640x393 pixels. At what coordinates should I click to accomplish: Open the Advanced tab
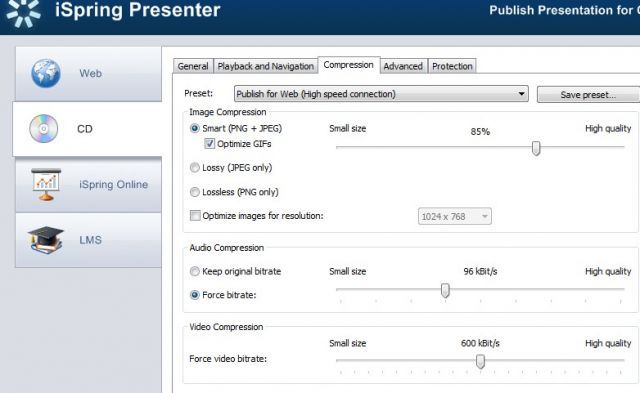[x=403, y=66]
